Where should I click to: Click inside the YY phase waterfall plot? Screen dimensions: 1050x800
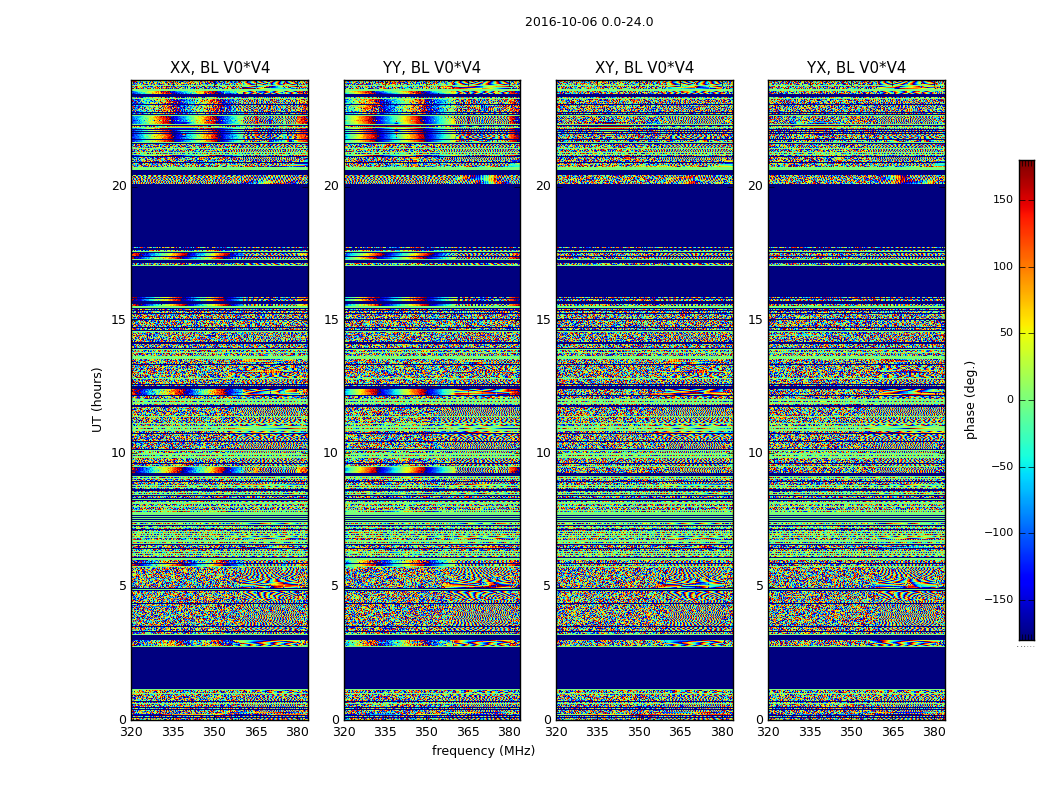coord(432,400)
